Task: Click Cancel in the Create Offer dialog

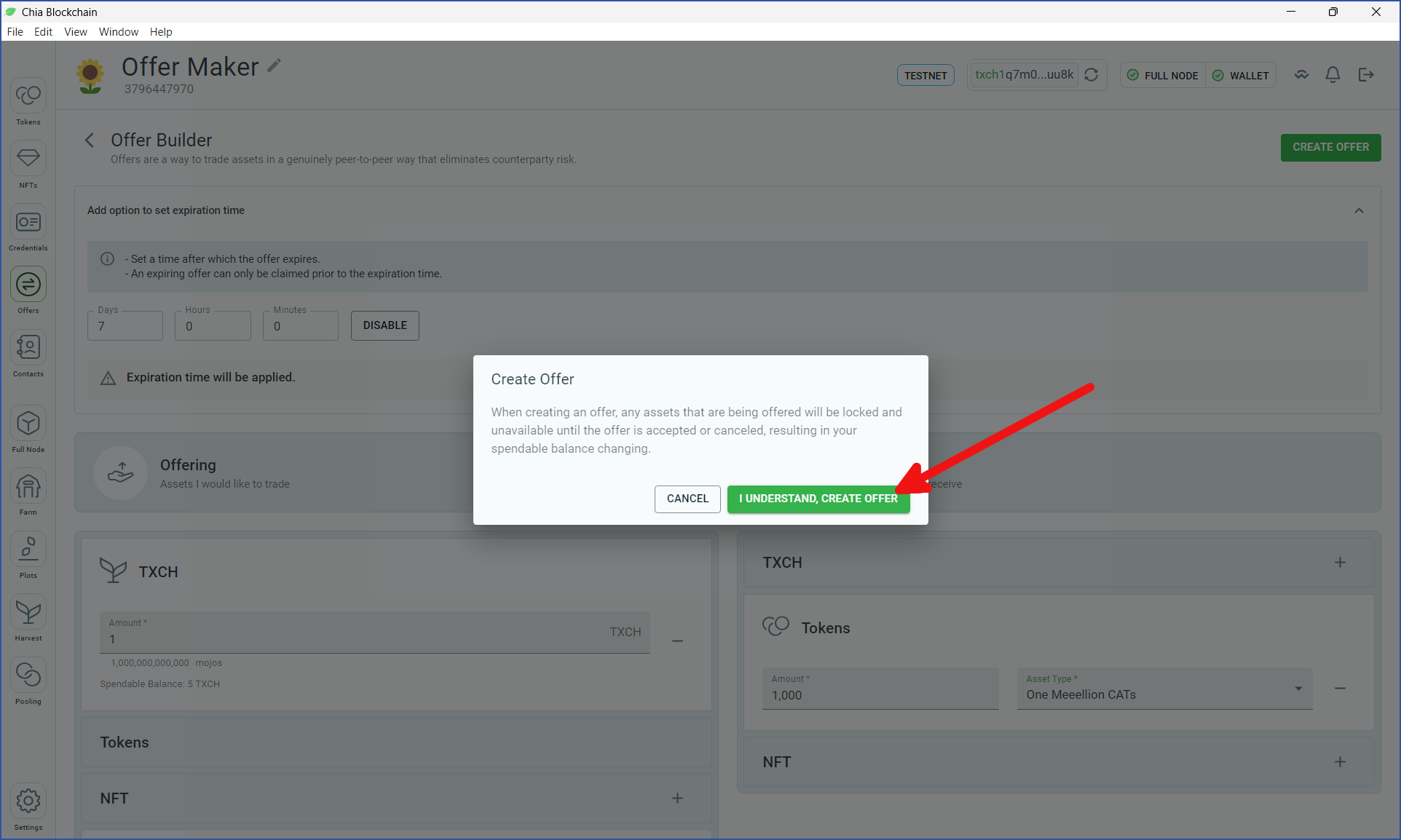Action: click(687, 499)
